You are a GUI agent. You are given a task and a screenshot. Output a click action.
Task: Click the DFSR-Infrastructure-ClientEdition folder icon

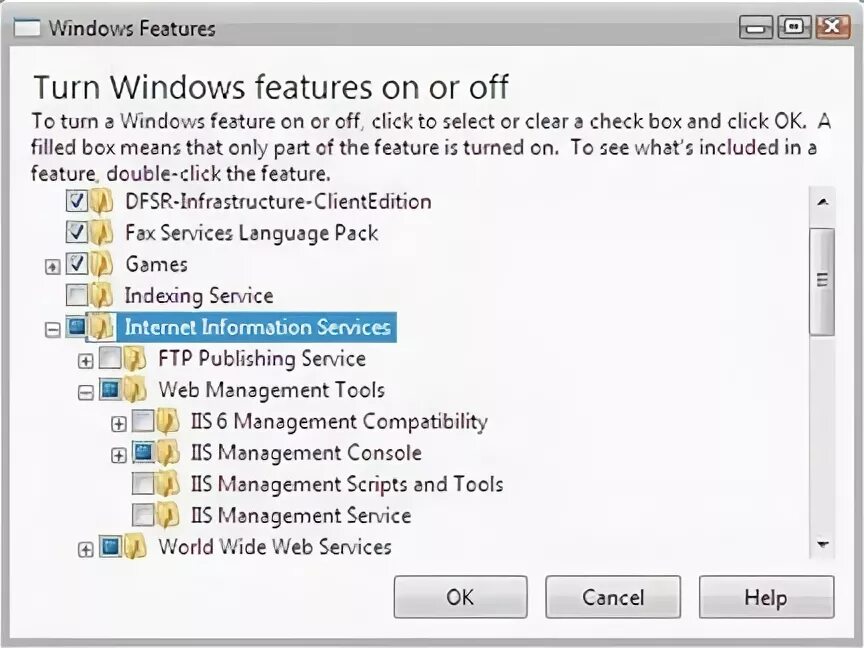[102, 202]
